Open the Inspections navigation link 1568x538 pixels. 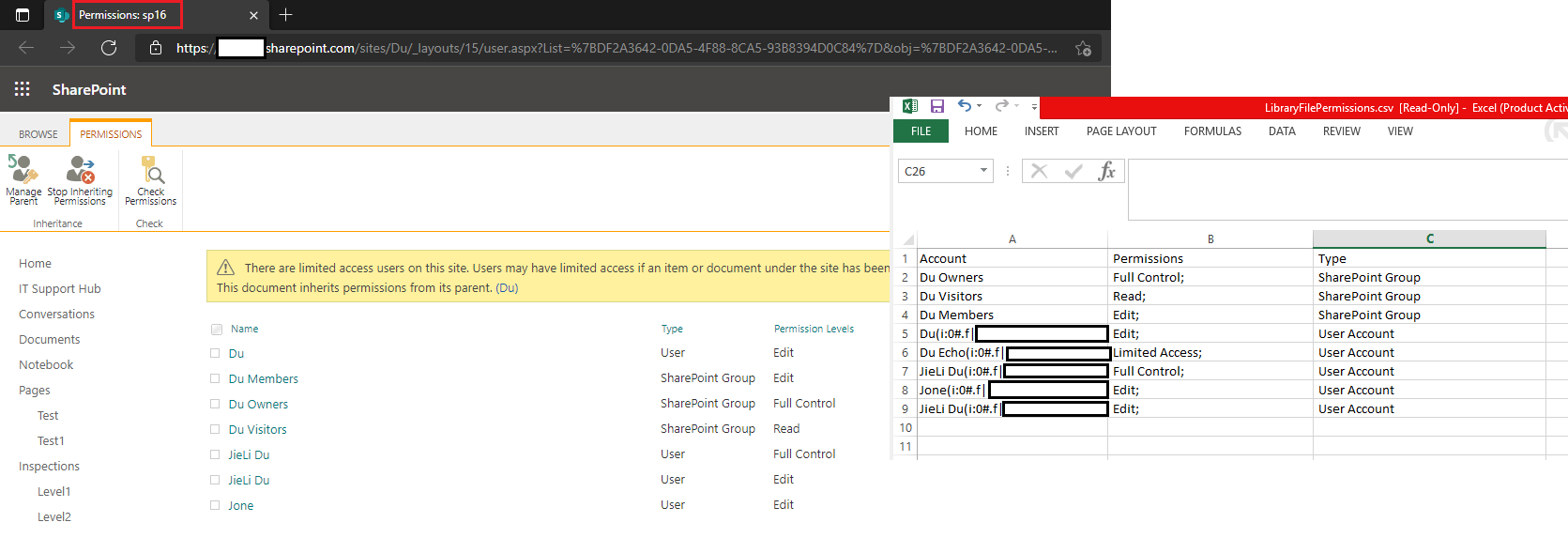[x=49, y=467]
